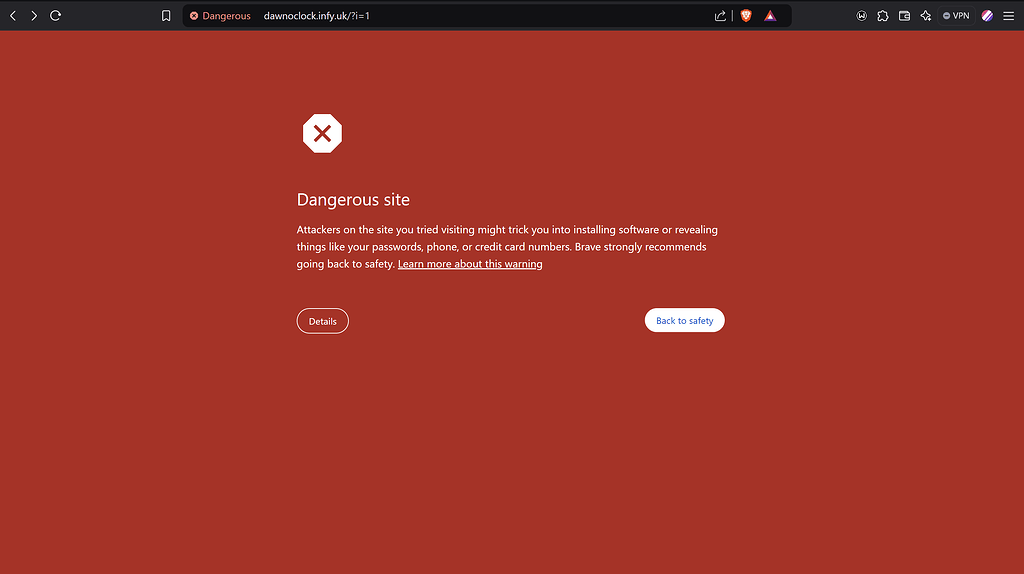Open the circular W toolbar extension icon
1024x574 pixels.
pyautogui.click(x=861, y=16)
